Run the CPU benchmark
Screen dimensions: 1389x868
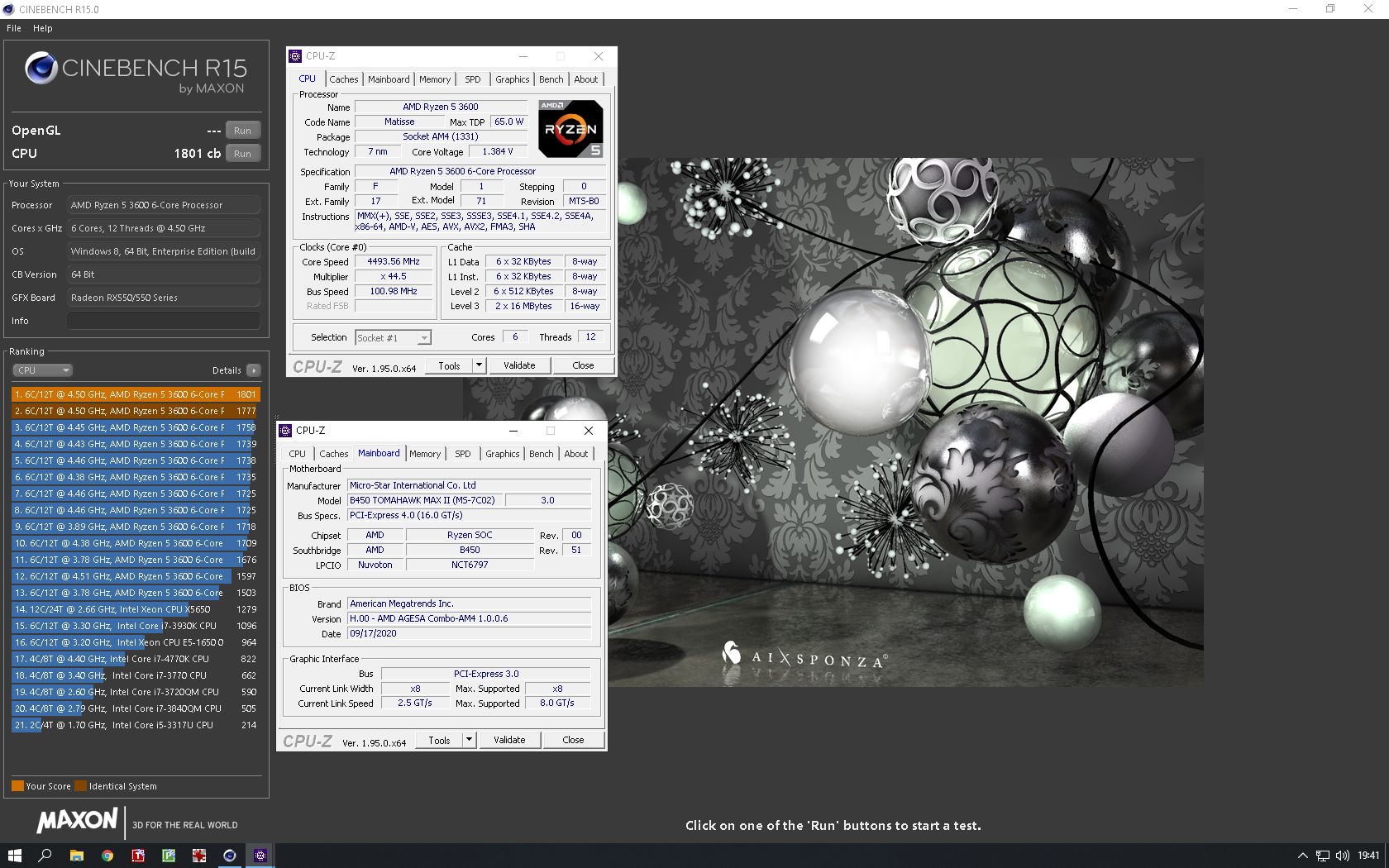click(x=242, y=154)
